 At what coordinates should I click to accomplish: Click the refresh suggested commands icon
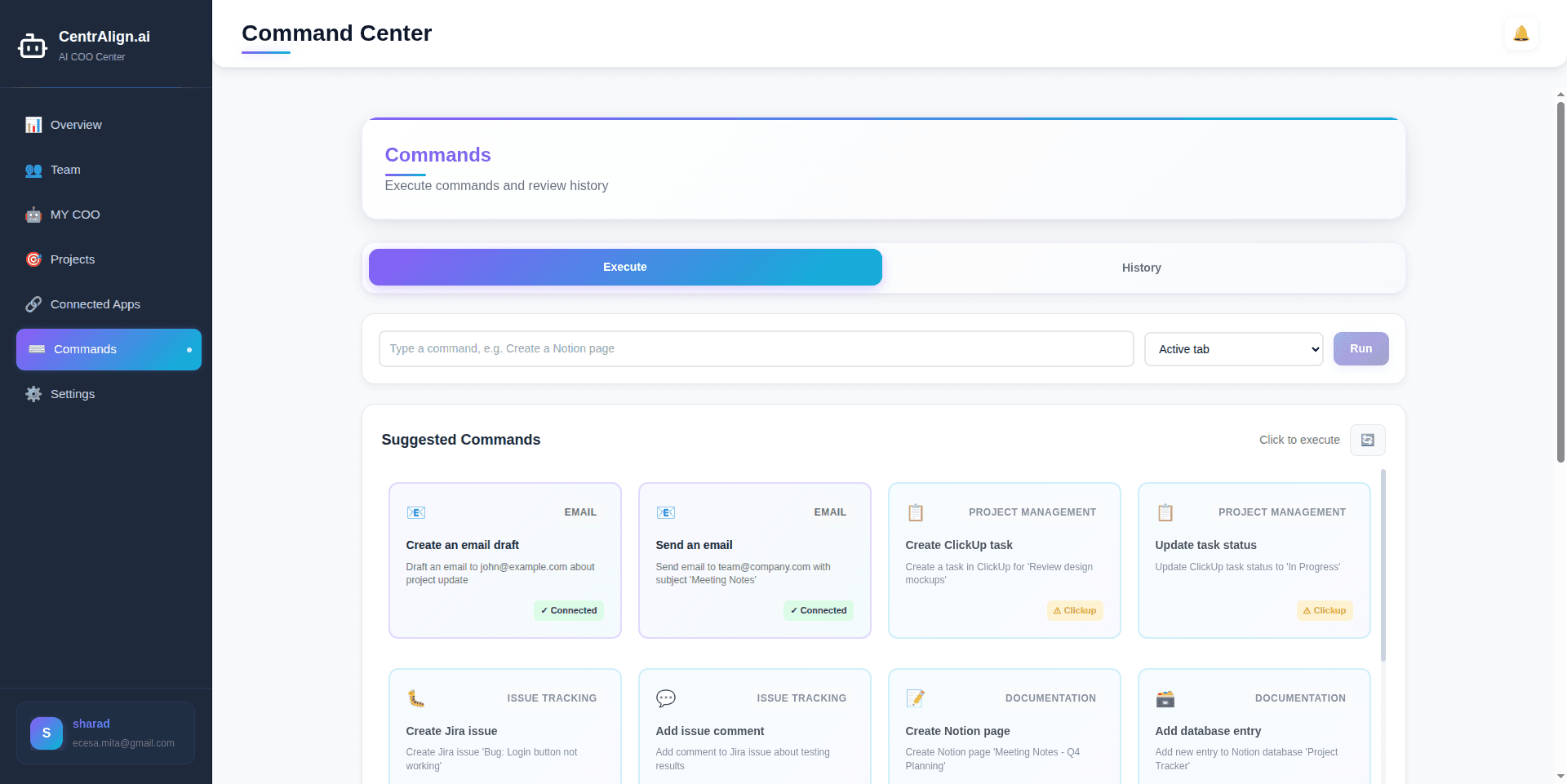pos(1367,440)
